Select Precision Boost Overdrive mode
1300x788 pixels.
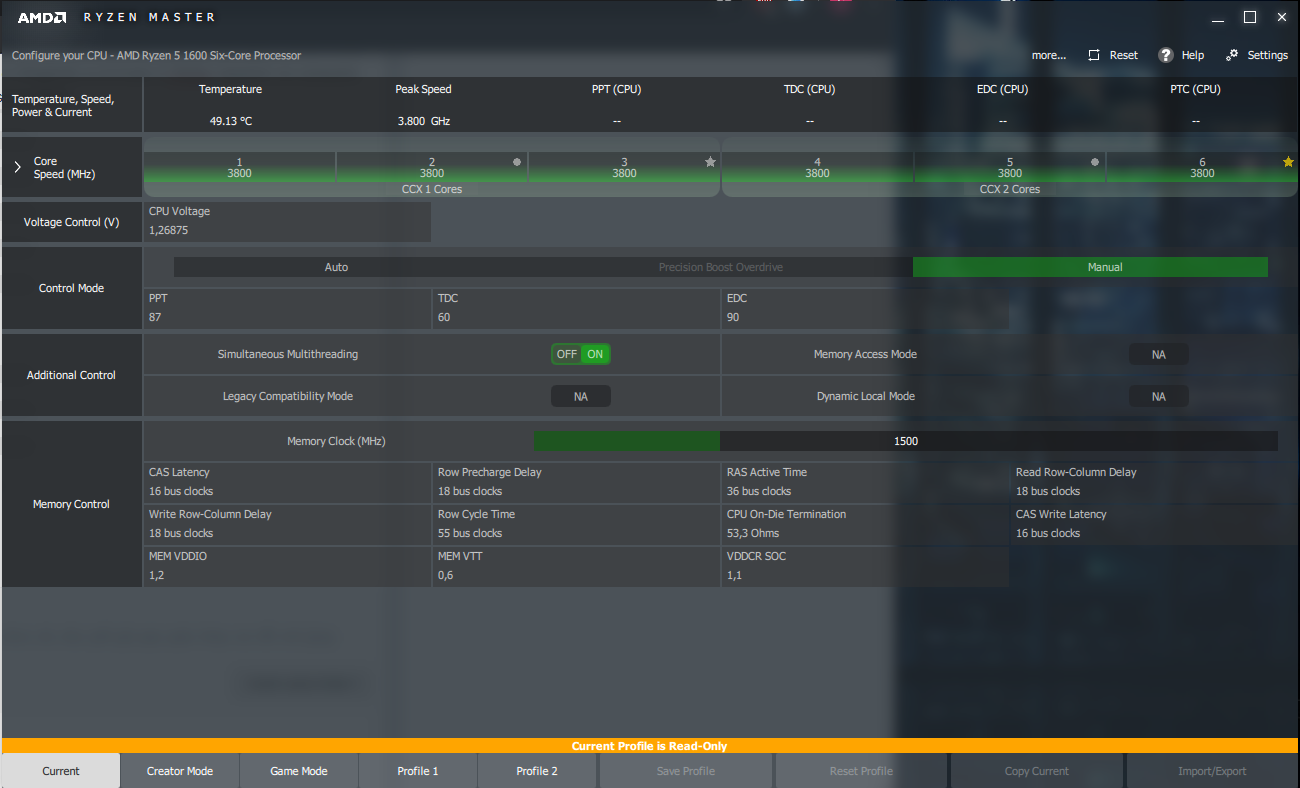(x=720, y=267)
